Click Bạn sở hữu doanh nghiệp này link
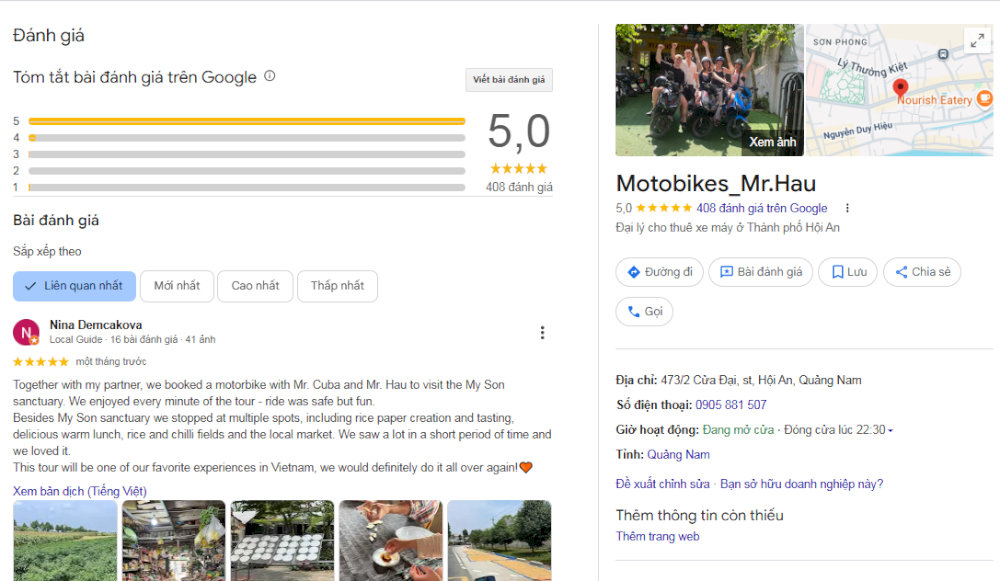This screenshot has height=581, width=1000. [x=802, y=484]
